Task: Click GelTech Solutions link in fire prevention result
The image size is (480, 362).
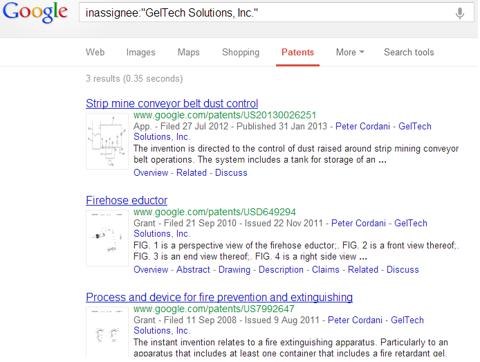Action: 407,320
